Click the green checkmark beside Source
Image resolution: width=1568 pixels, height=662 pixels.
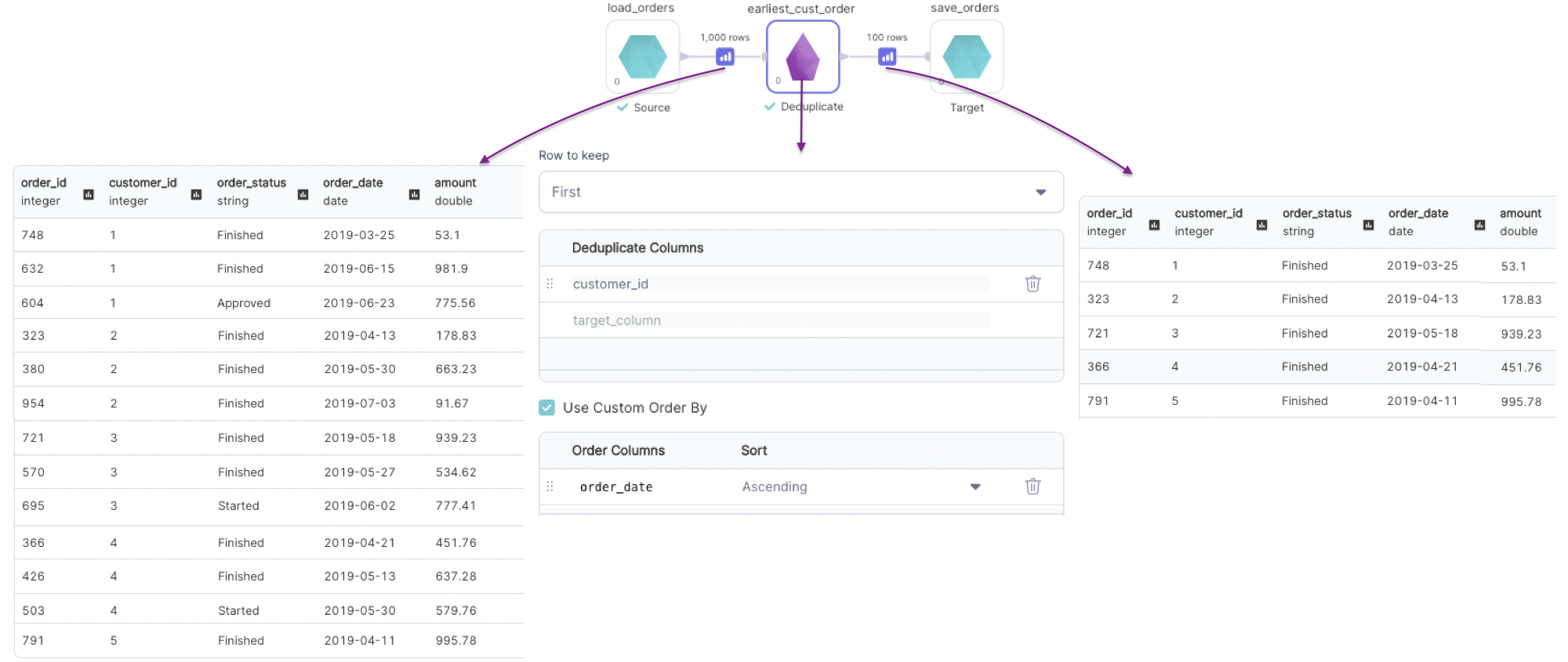pyautogui.click(x=622, y=107)
